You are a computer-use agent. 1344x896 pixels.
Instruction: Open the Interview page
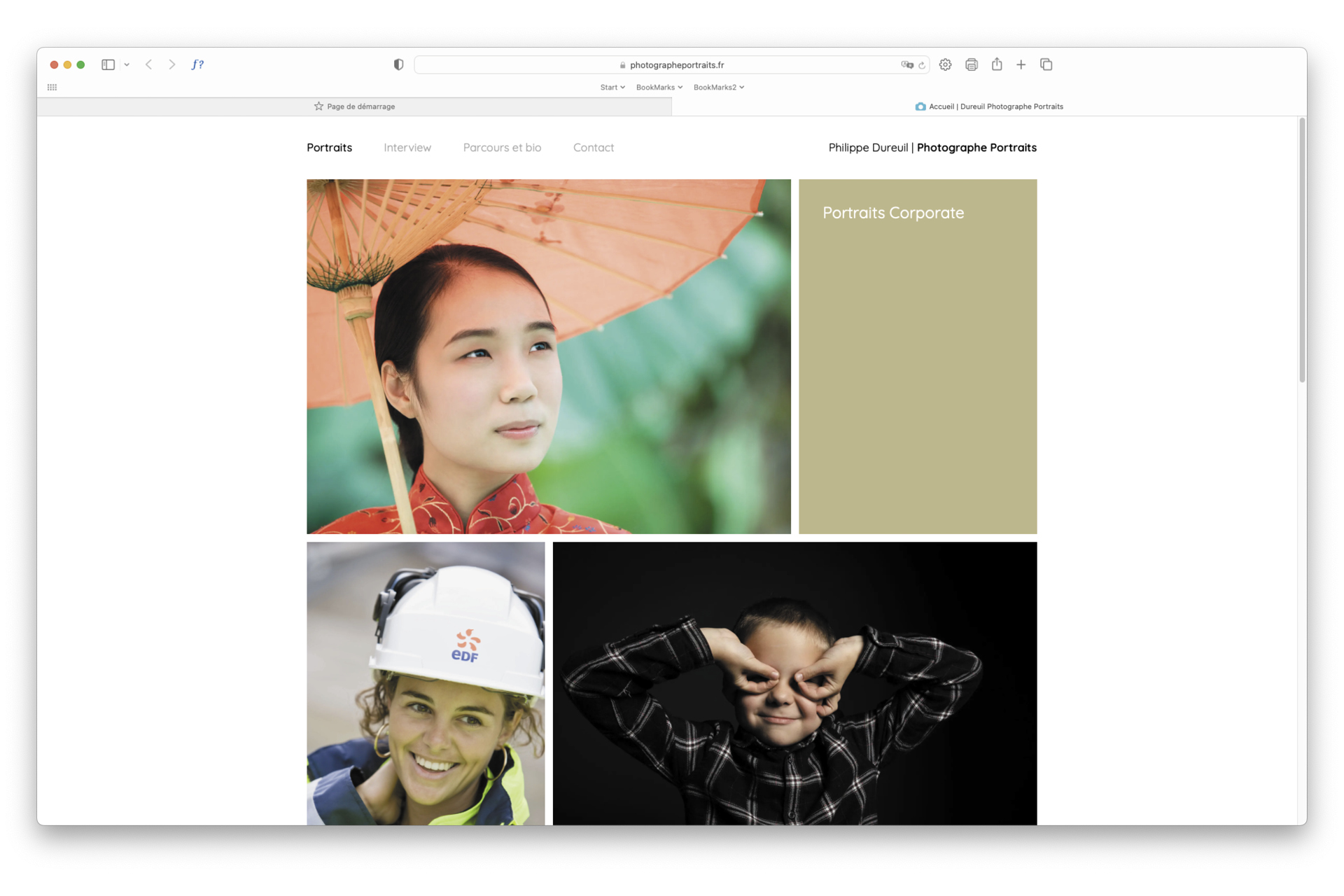click(407, 148)
